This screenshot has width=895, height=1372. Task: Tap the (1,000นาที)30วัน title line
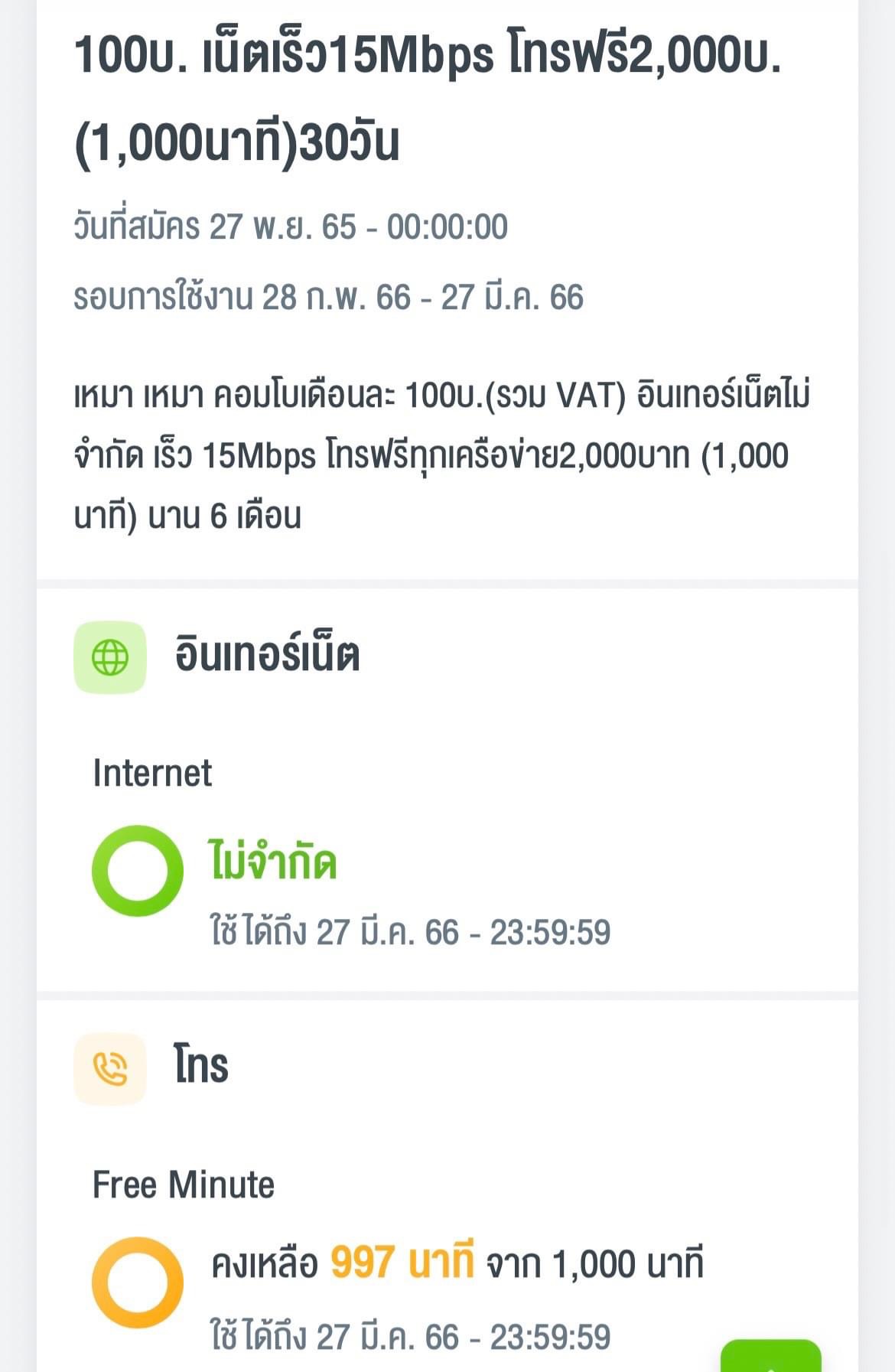pos(237,142)
